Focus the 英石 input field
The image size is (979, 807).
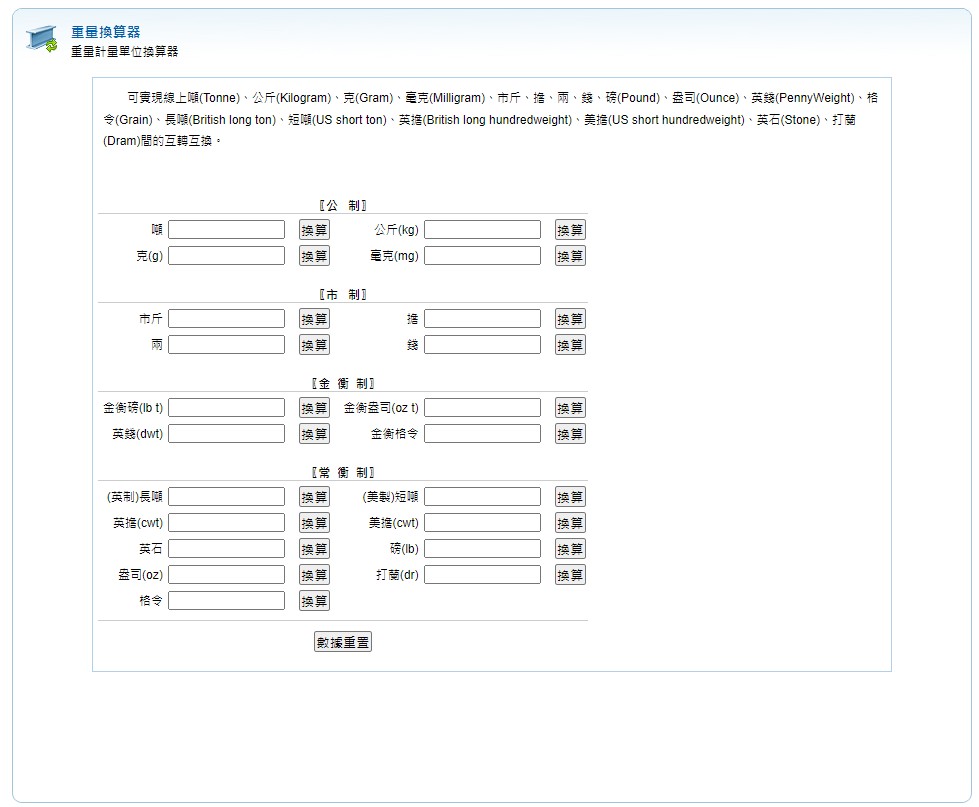(x=227, y=549)
